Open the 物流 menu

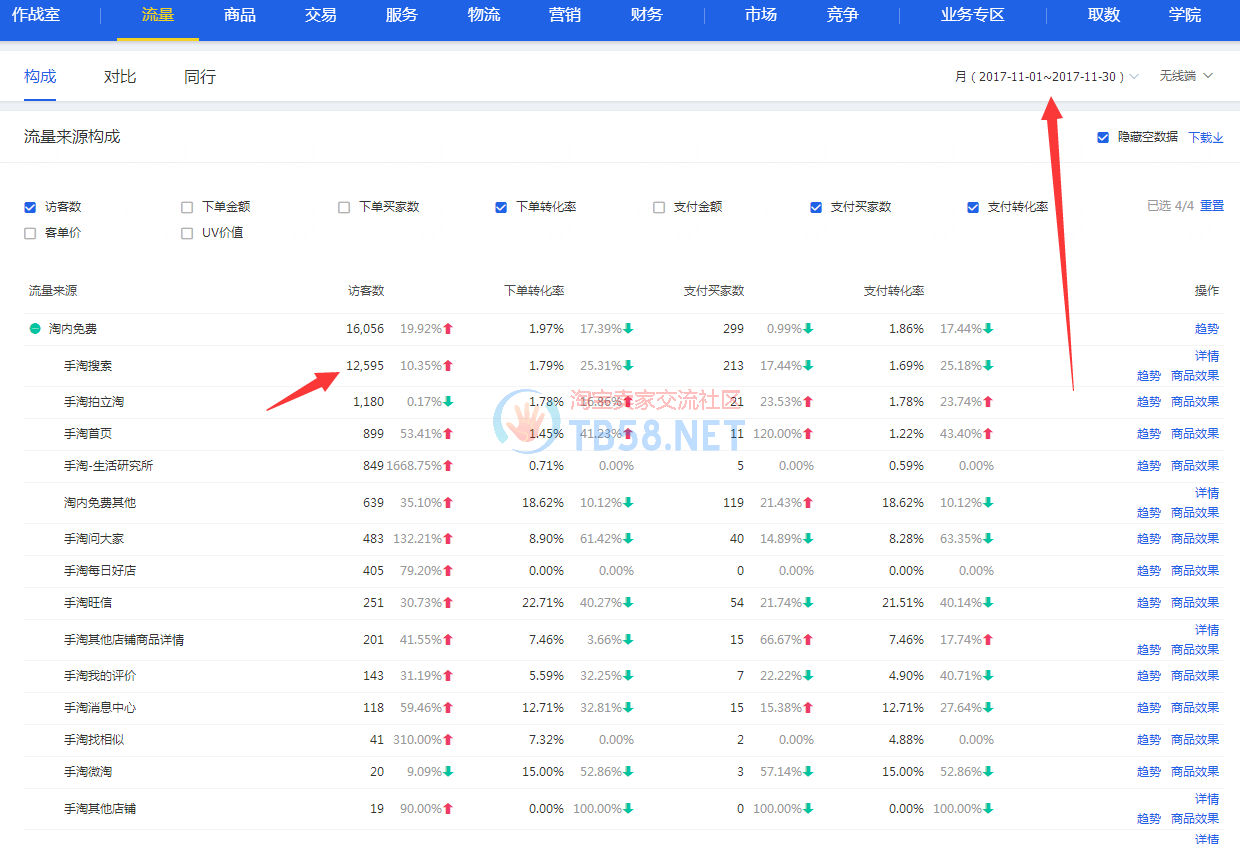[x=484, y=15]
